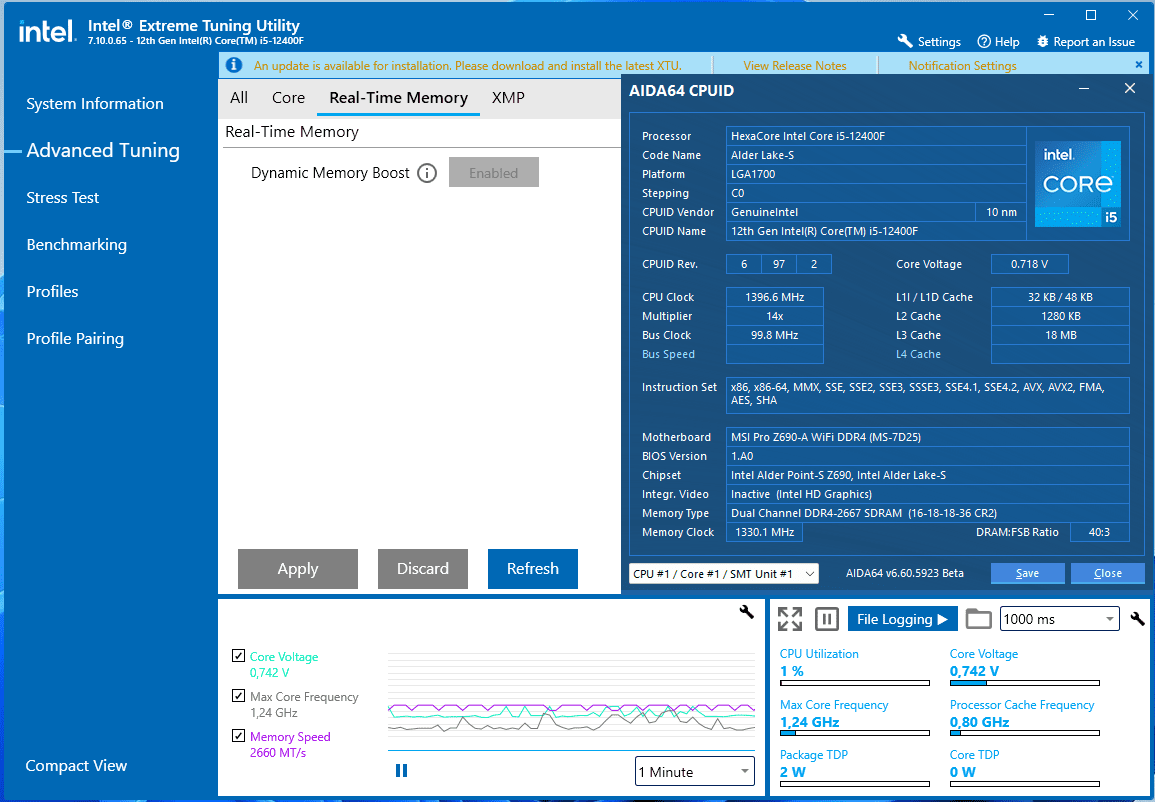Screen dimensions: 1155x802
Task: Open graph panel wrench settings
Action: pyautogui.click(x=746, y=611)
